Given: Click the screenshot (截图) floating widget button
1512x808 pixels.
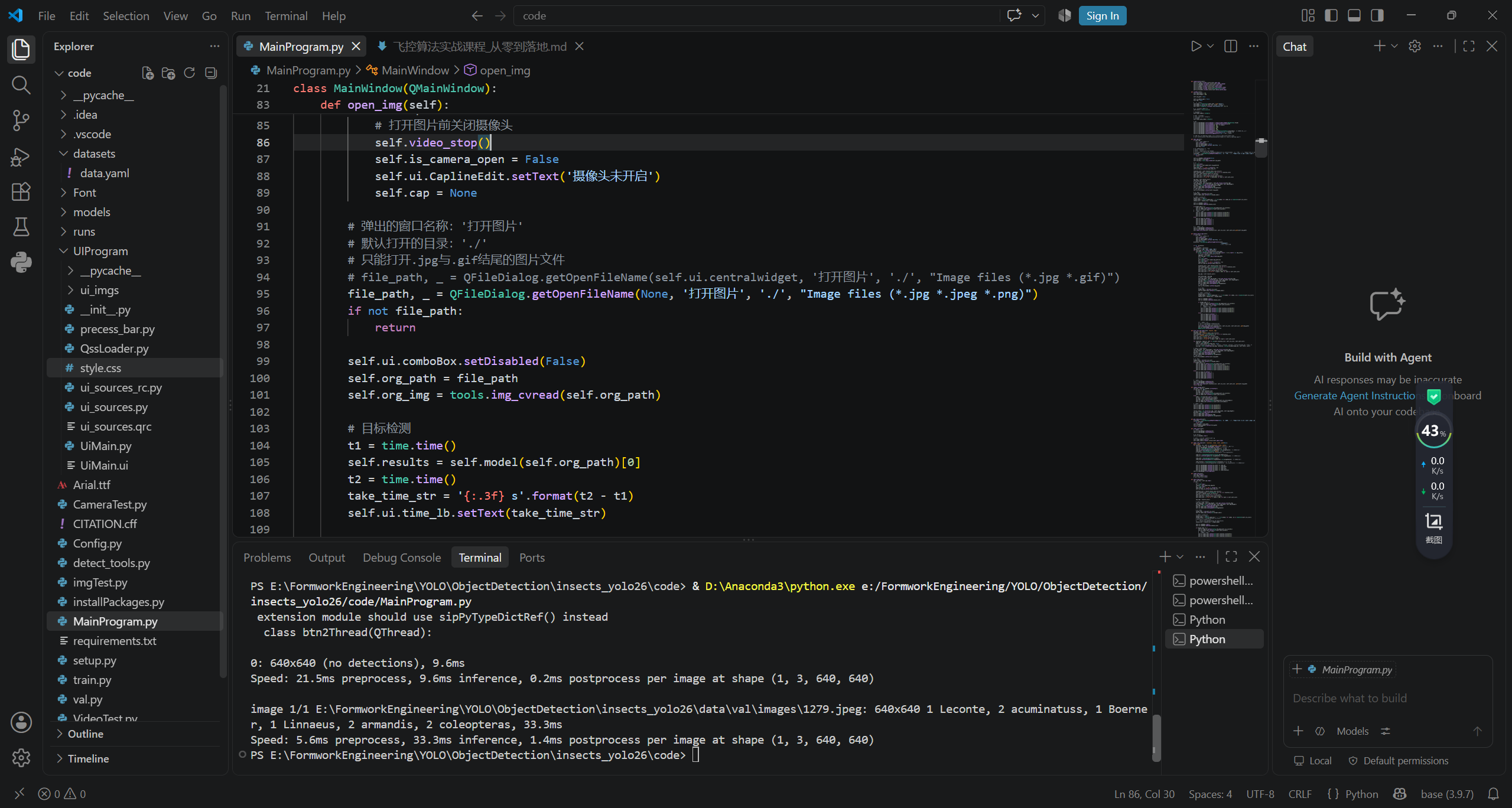Looking at the screenshot, I should tap(1434, 527).
